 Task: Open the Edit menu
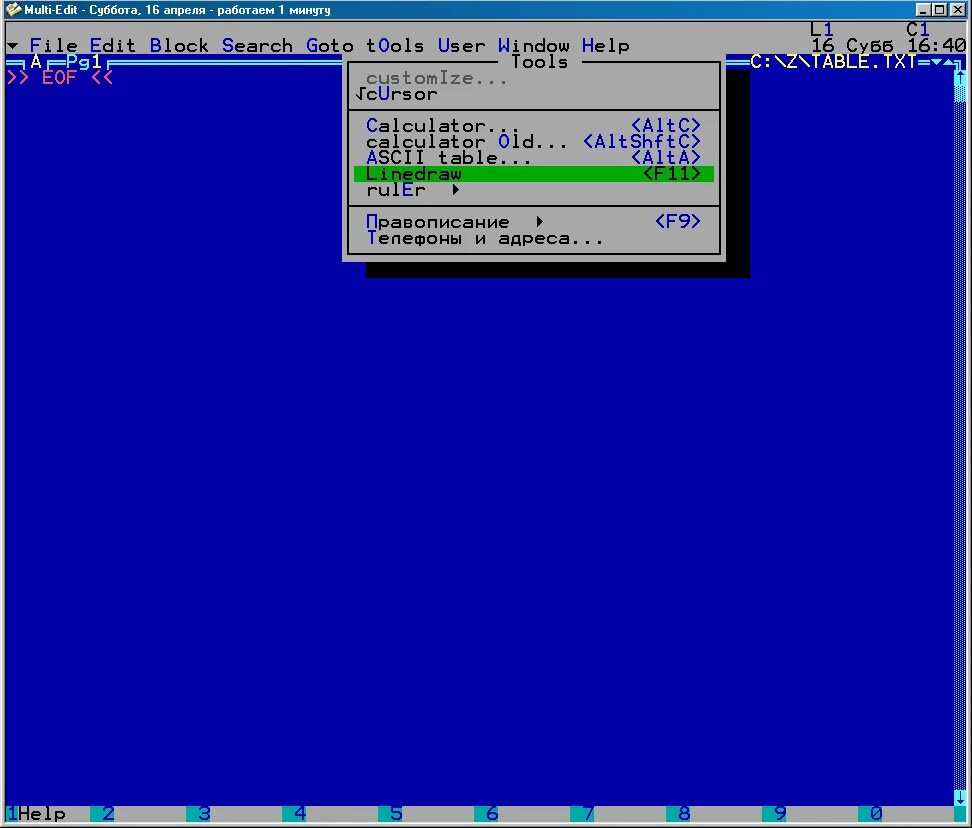[x=112, y=46]
